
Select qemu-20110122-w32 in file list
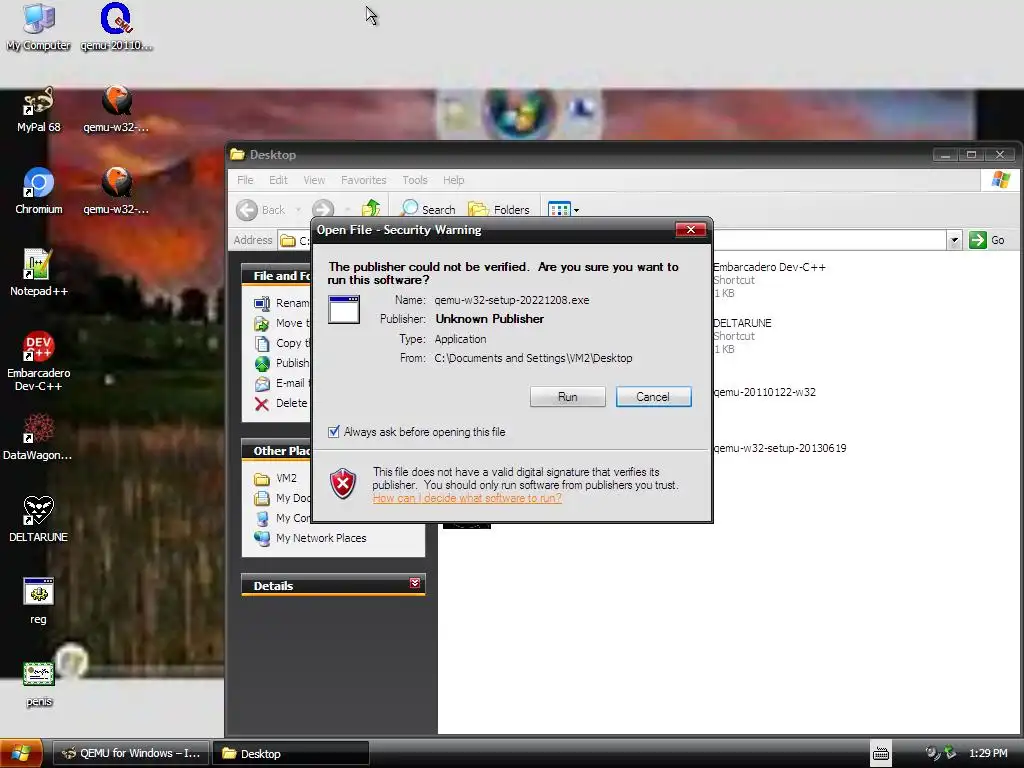click(x=764, y=392)
